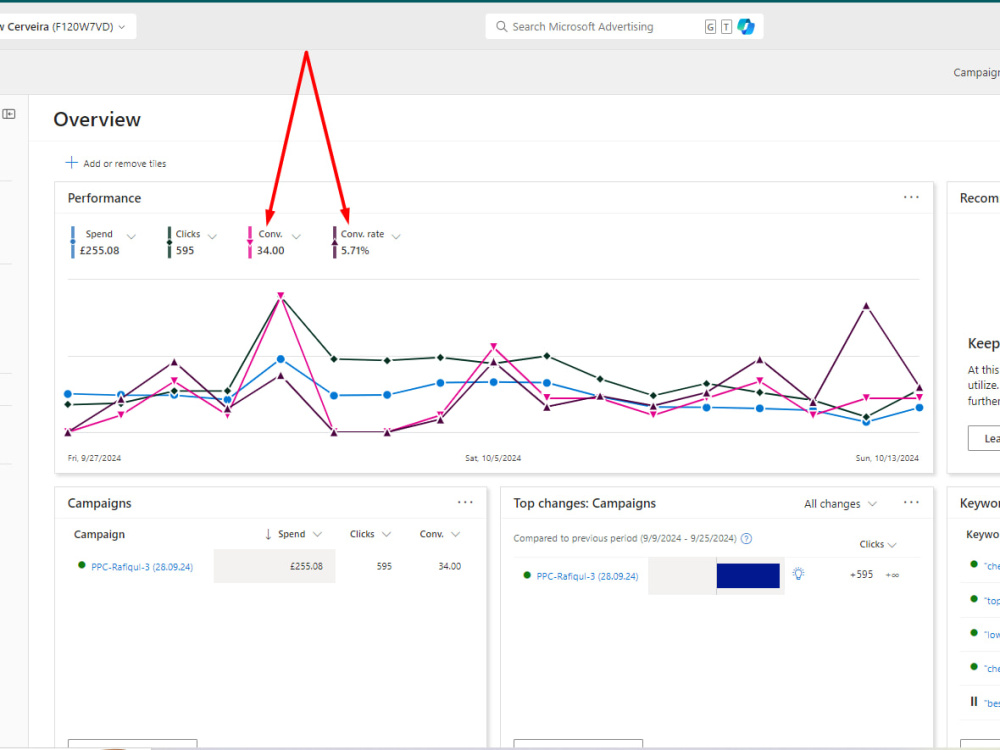Click the paused status icon in Keywords tile
1000x750 pixels.
974,702
